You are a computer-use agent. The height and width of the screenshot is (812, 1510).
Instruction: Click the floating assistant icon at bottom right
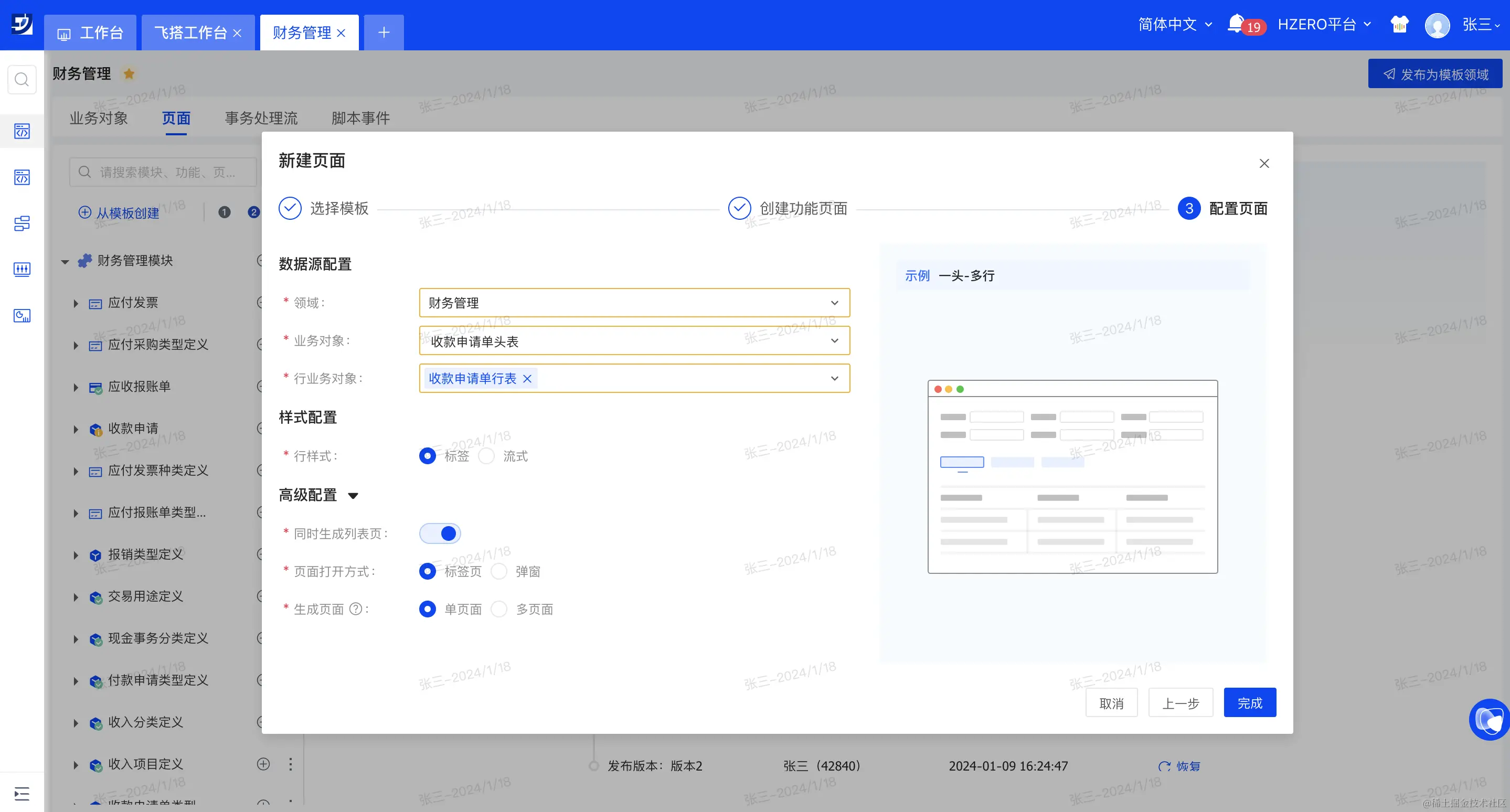pos(1490,720)
